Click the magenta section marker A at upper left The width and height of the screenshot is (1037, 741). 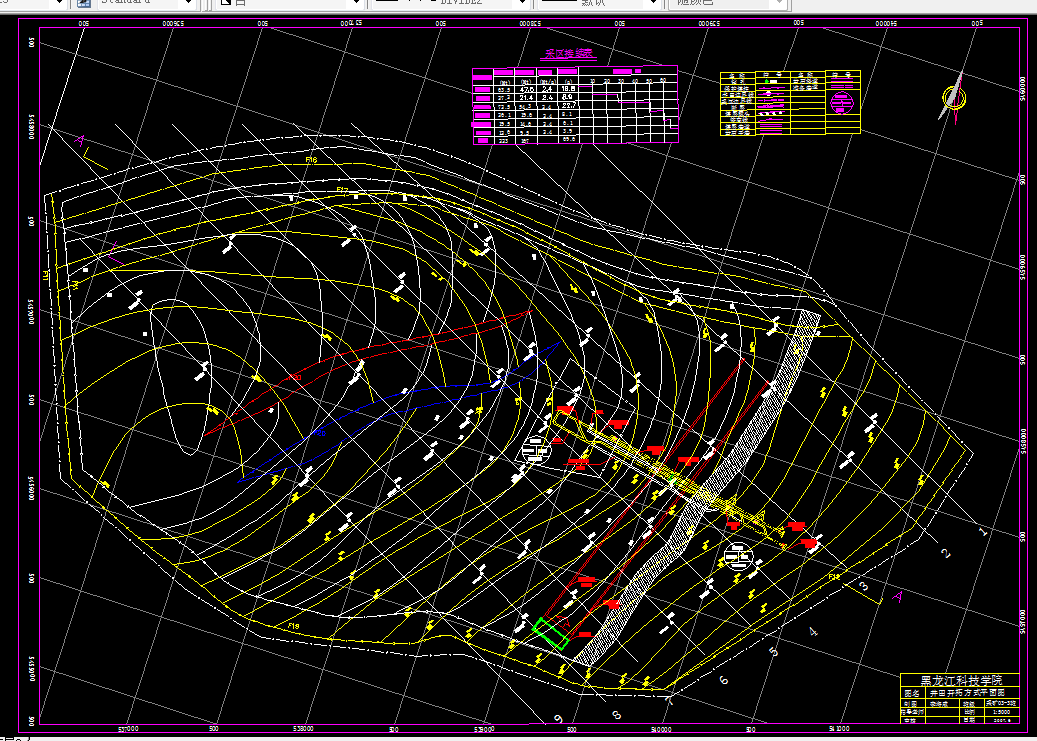(x=80, y=140)
